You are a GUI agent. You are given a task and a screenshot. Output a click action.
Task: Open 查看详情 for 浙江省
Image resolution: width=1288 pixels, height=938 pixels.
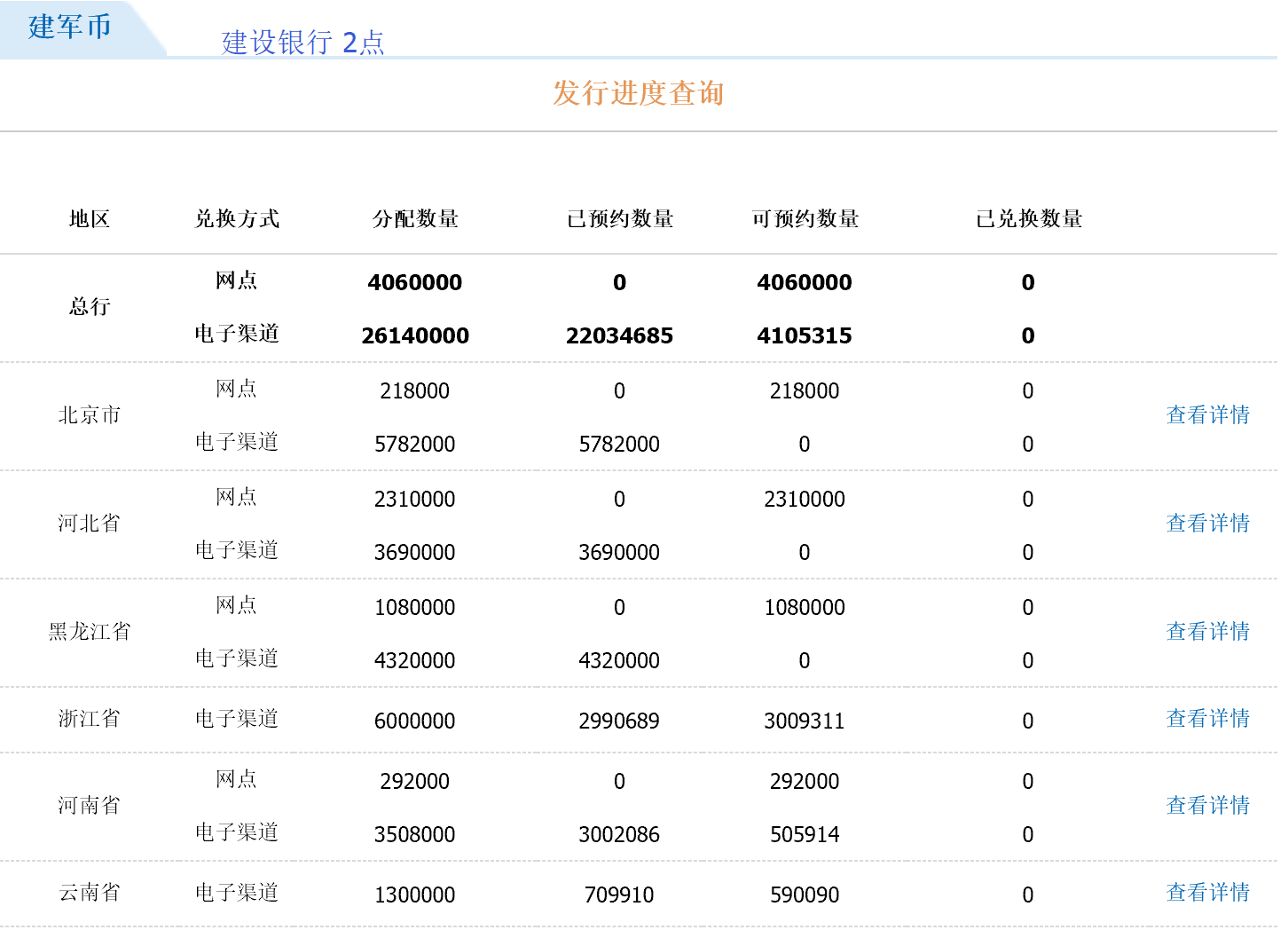1207,719
